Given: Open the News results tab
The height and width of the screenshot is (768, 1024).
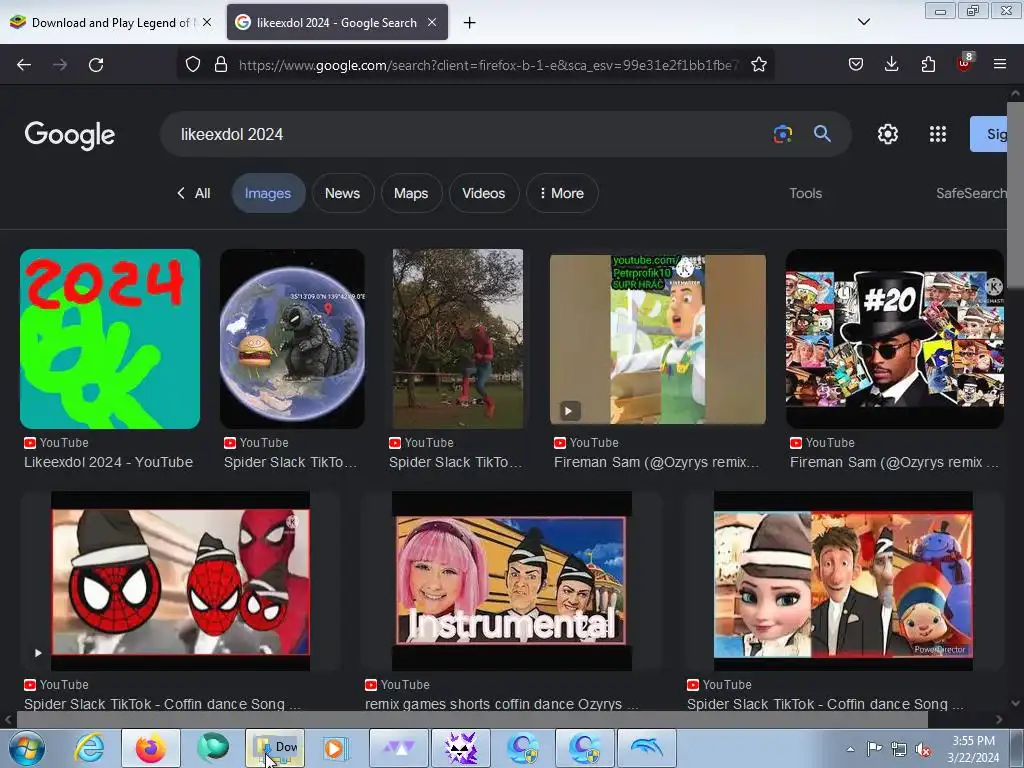Looking at the screenshot, I should tap(342, 193).
